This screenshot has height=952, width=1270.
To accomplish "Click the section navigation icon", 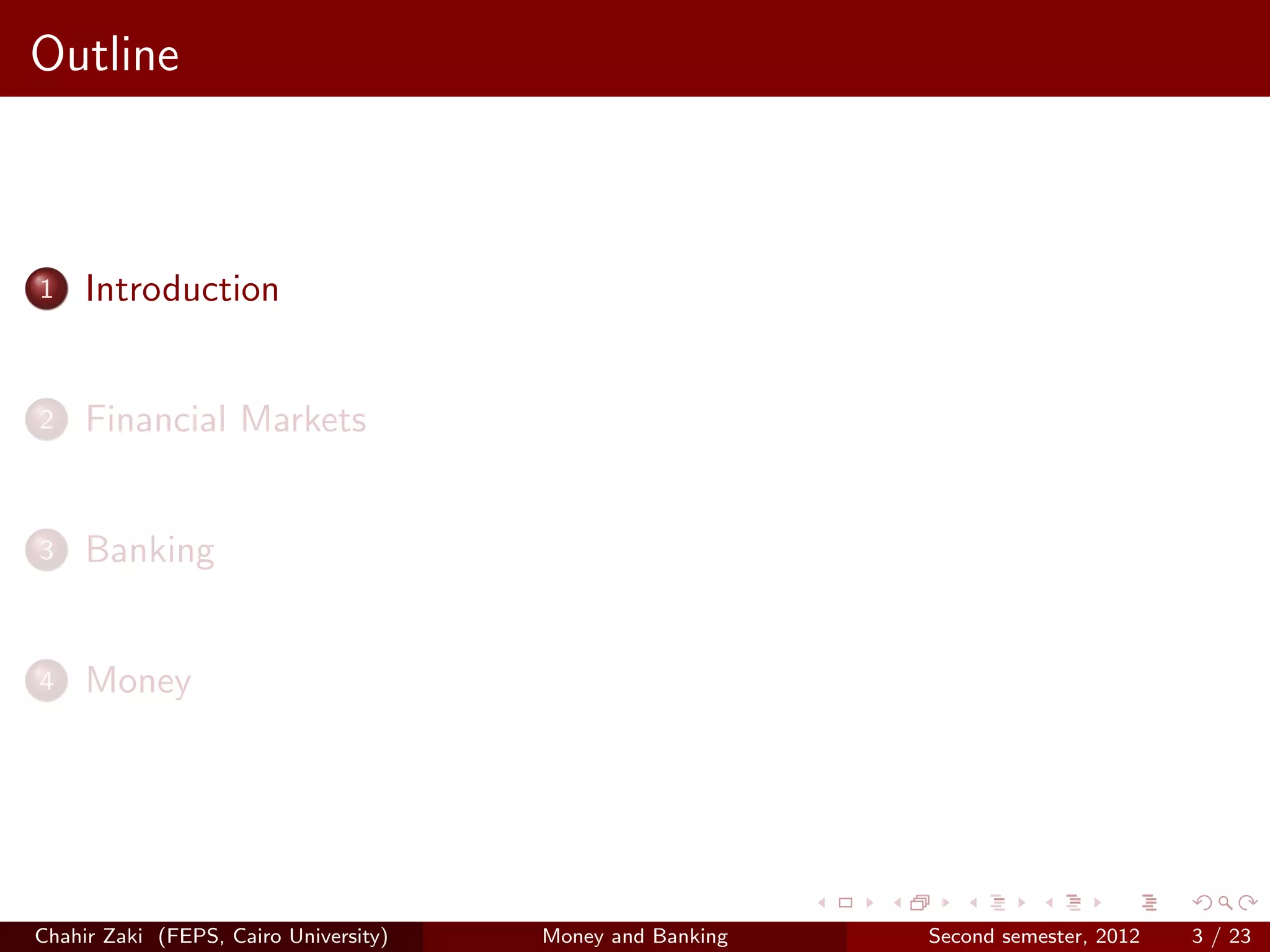I will [1073, 903].
